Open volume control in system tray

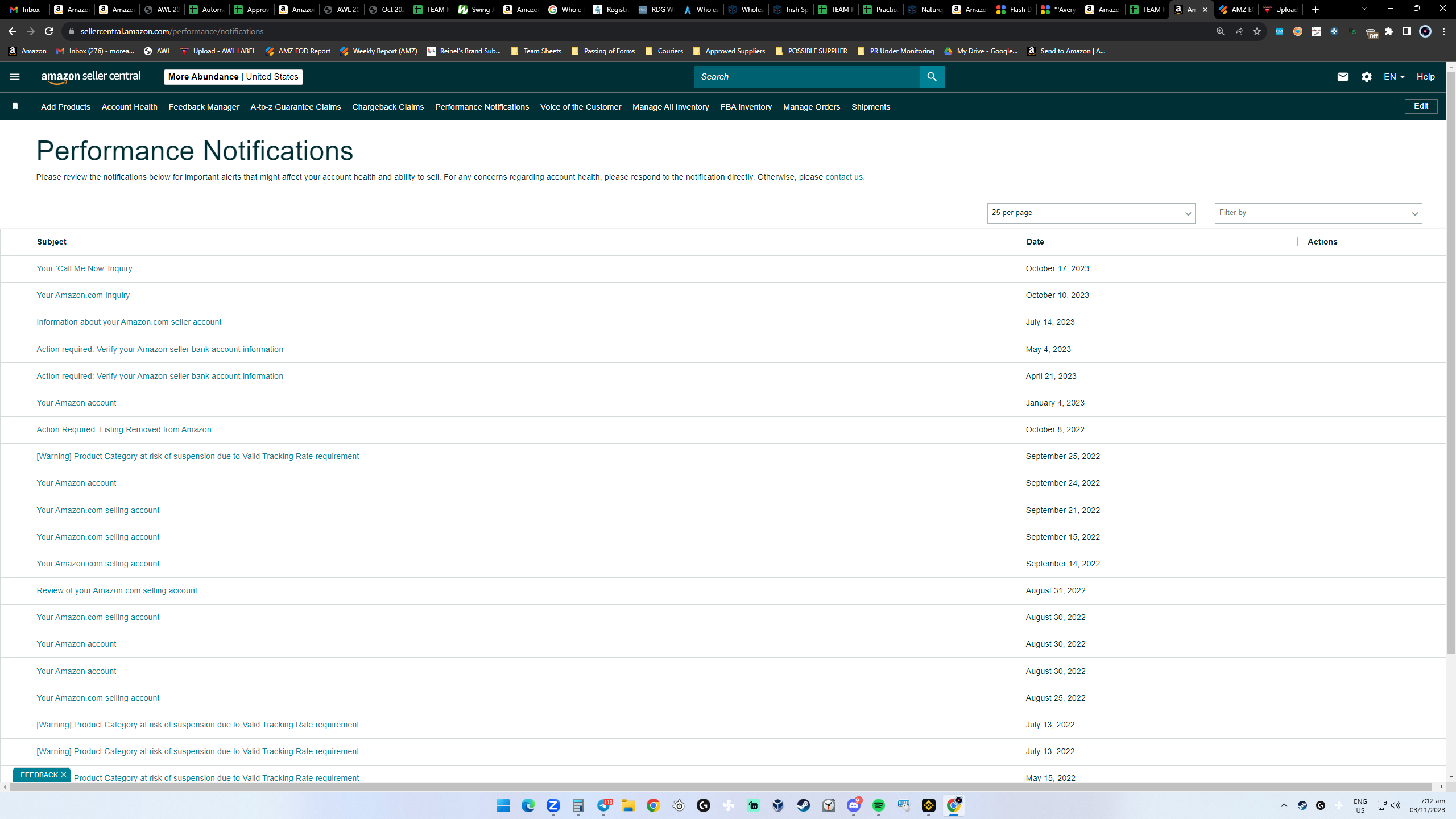pyautogui.click(x=1396, y=805)
